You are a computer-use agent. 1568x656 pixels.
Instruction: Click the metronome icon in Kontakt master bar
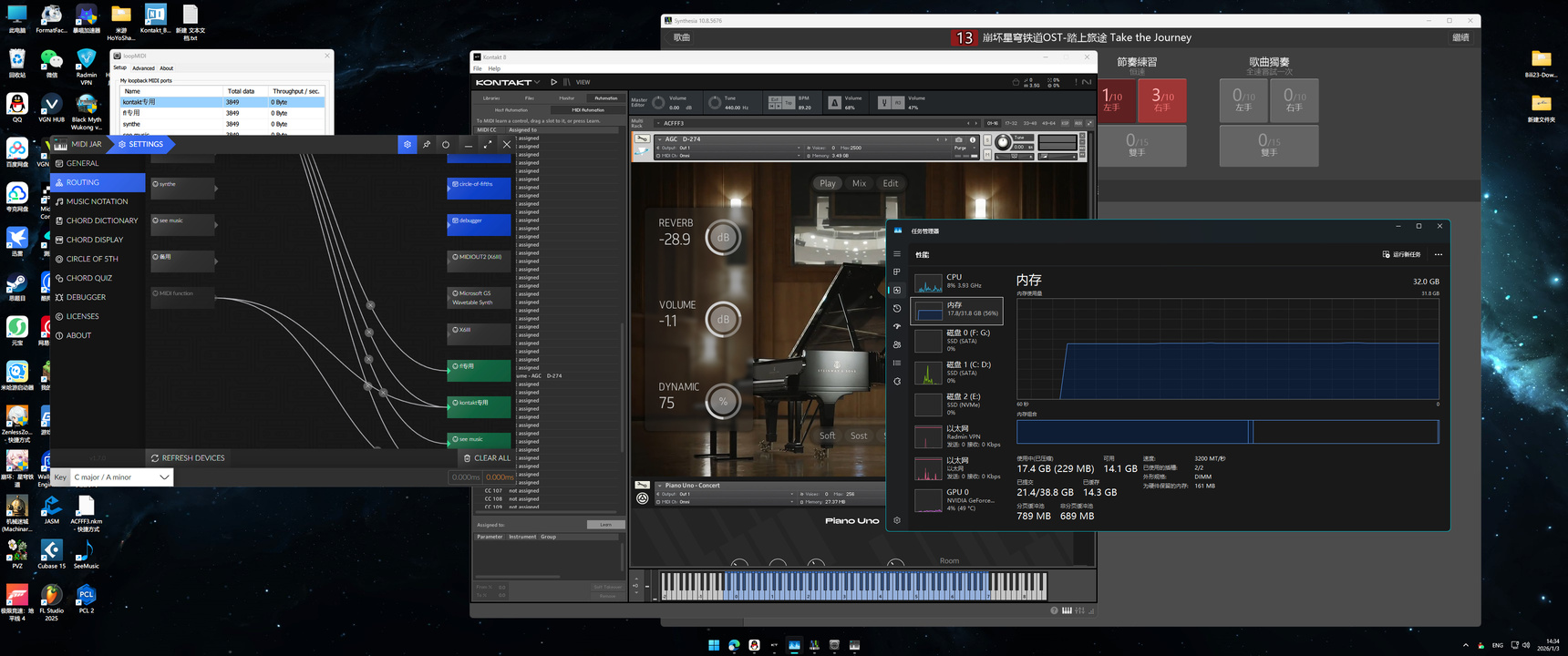[x=834, y=103]
